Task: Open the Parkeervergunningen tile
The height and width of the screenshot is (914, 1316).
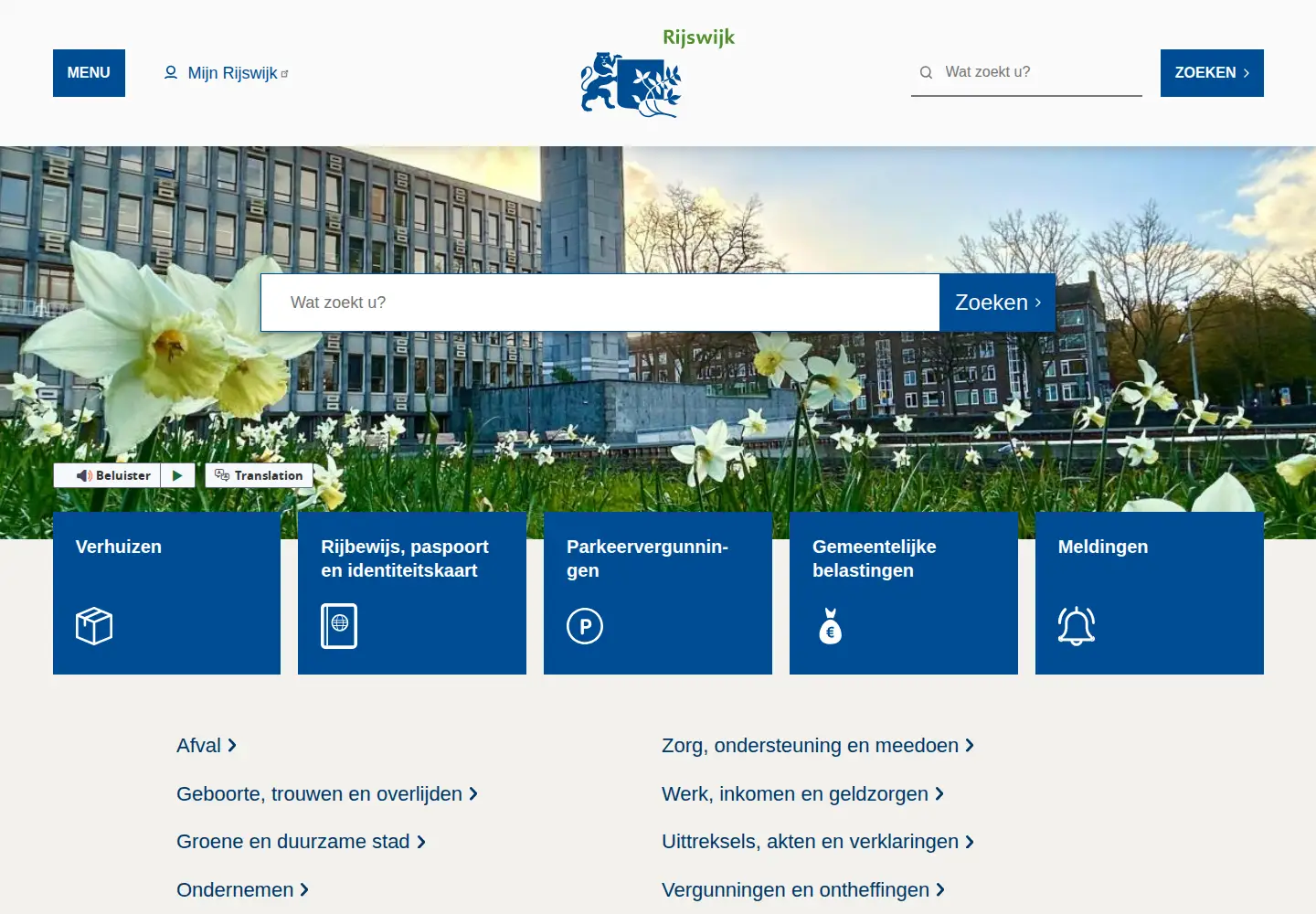Action: (658, 593)
